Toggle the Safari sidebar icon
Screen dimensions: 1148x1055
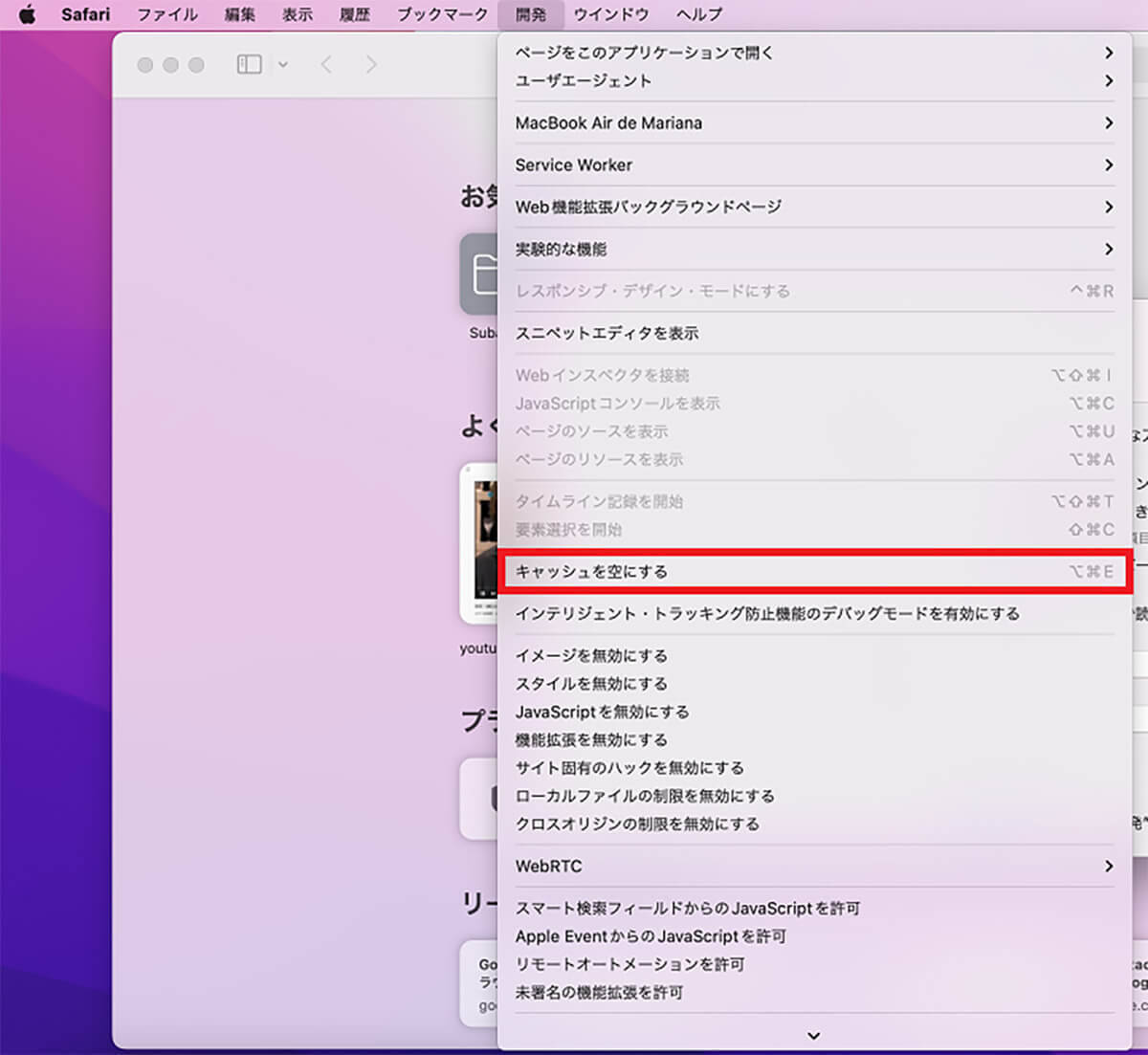[249, 64]
